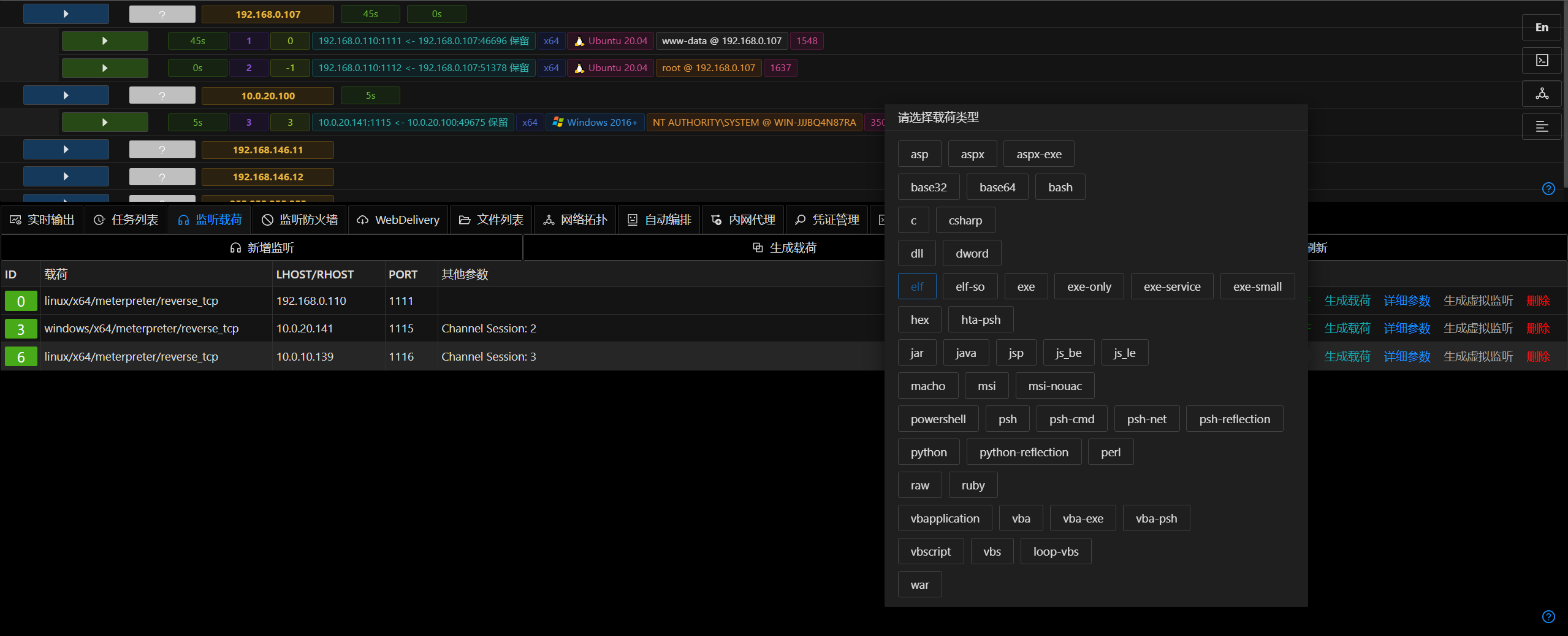
Task: Click the gray question tag for 192.168.0.107
Action: click(x=162, y=13)
